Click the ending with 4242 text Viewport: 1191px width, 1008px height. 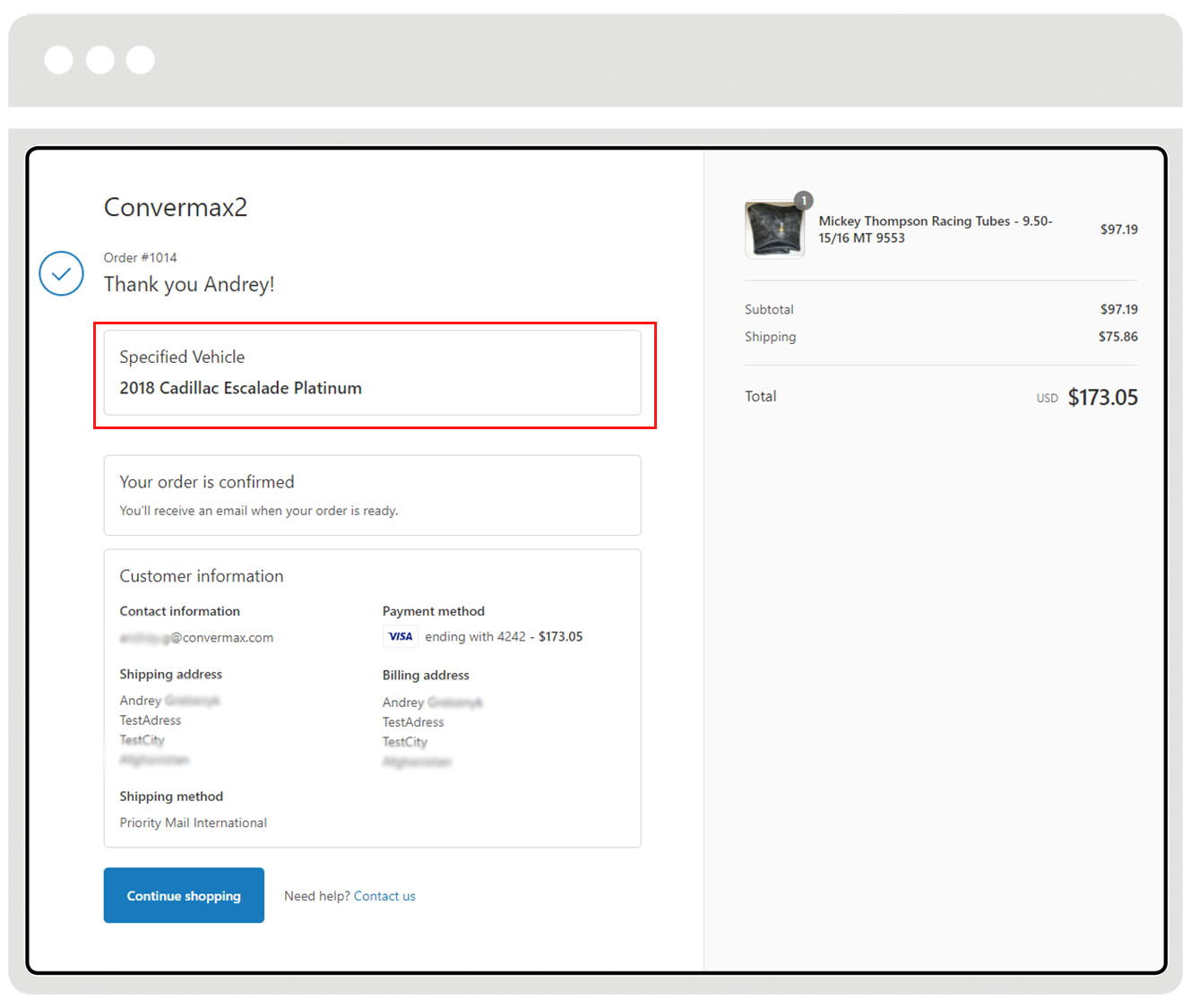point(476,637)
